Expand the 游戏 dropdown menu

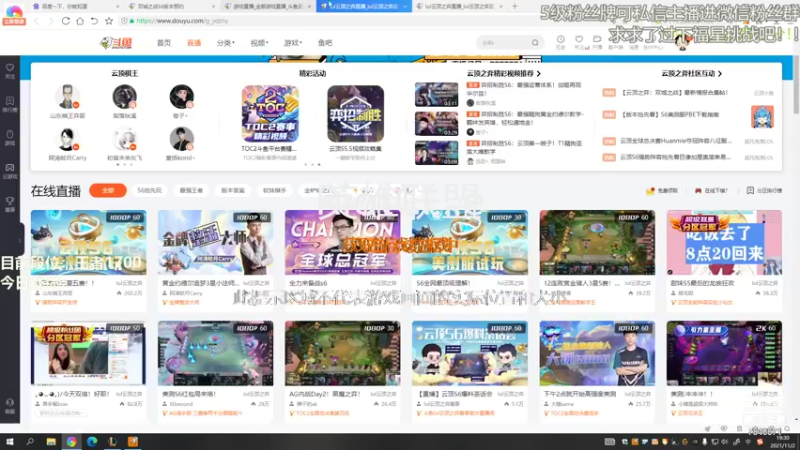coord(293,43)
